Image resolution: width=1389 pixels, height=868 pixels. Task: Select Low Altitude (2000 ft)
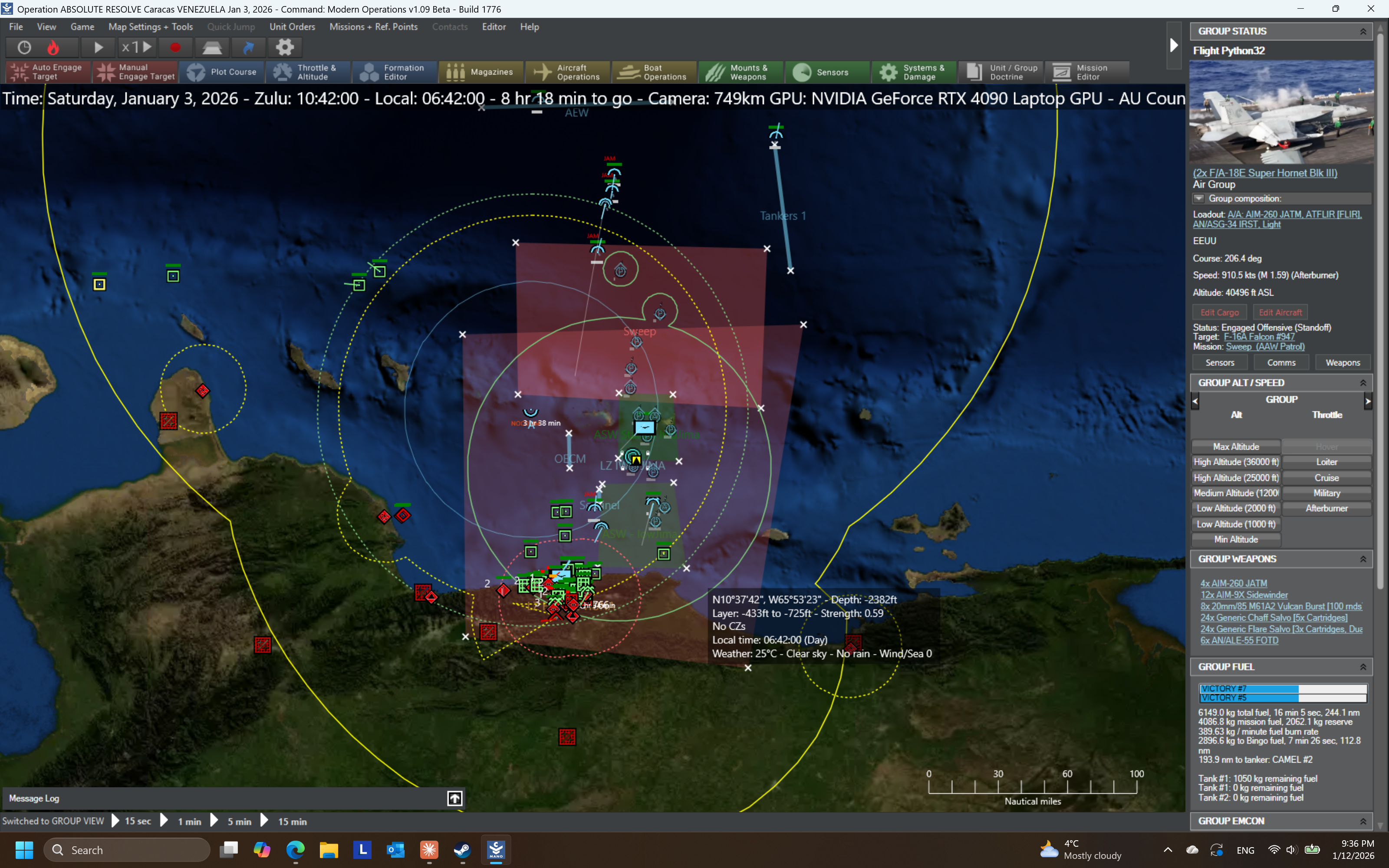[1236, 509]
